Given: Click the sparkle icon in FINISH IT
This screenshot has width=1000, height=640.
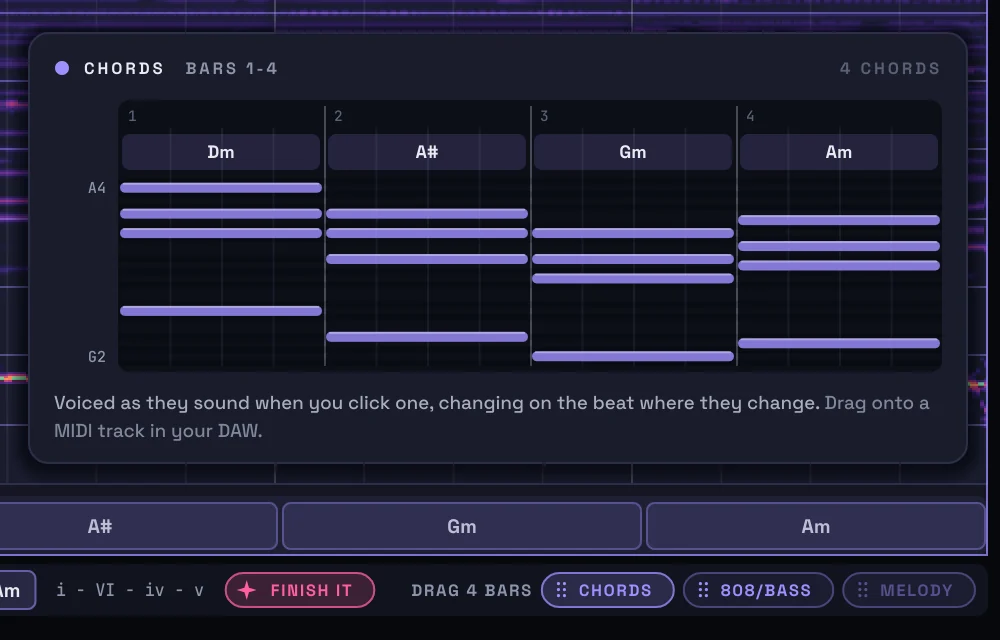Looking at the screenshot, I should coord(247,590).
